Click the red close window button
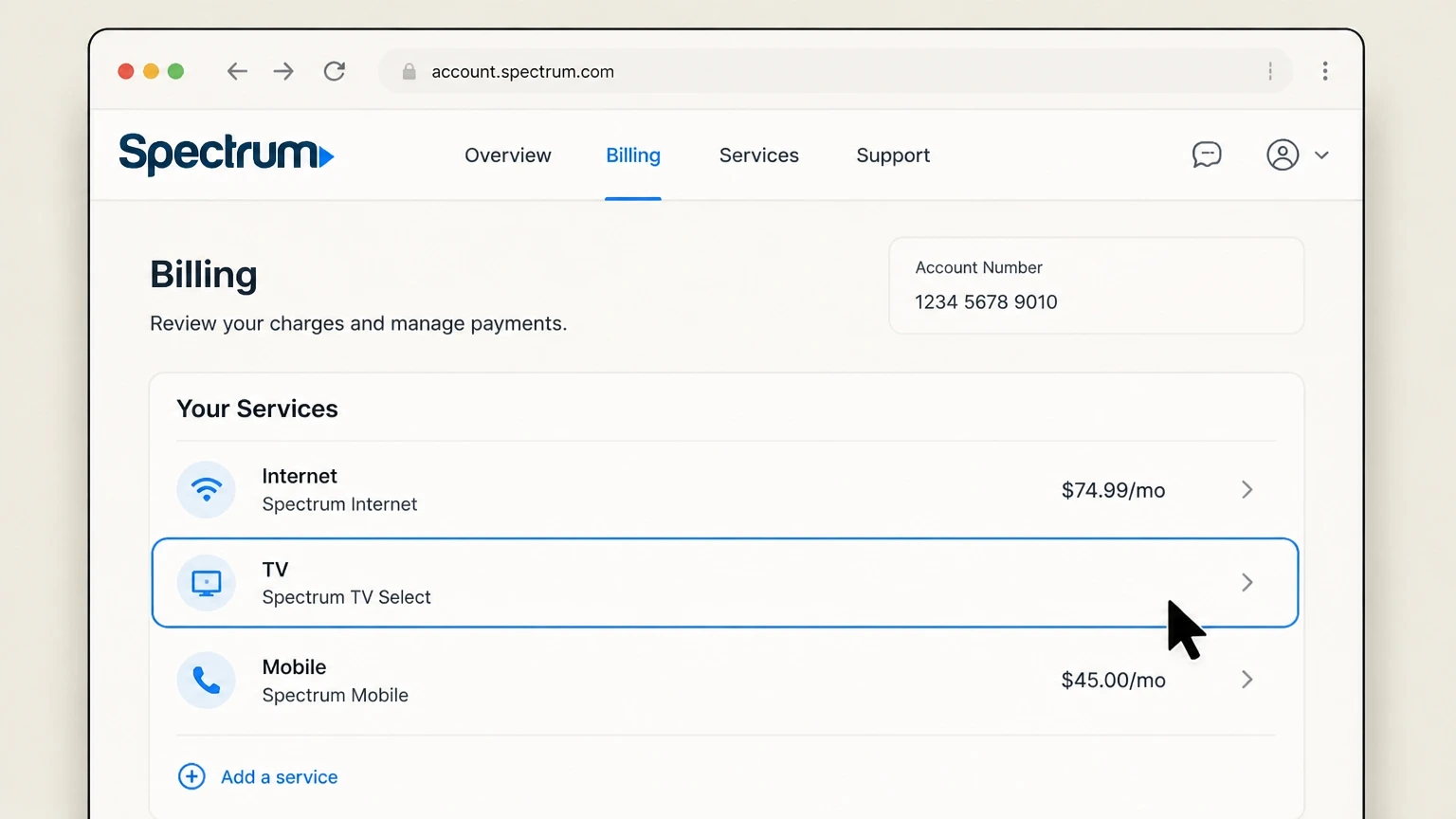This screenshot has width=1456, height=819. click(x=126, y=71)
